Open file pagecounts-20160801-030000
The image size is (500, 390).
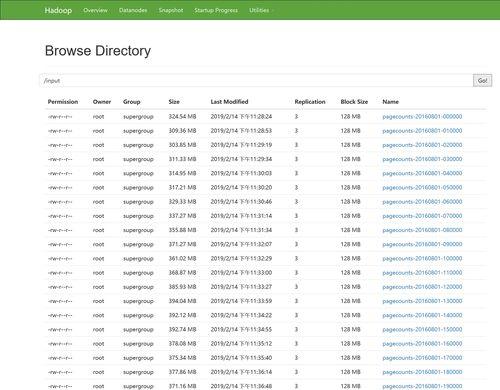pyautogui.click(x=422, y=159)
